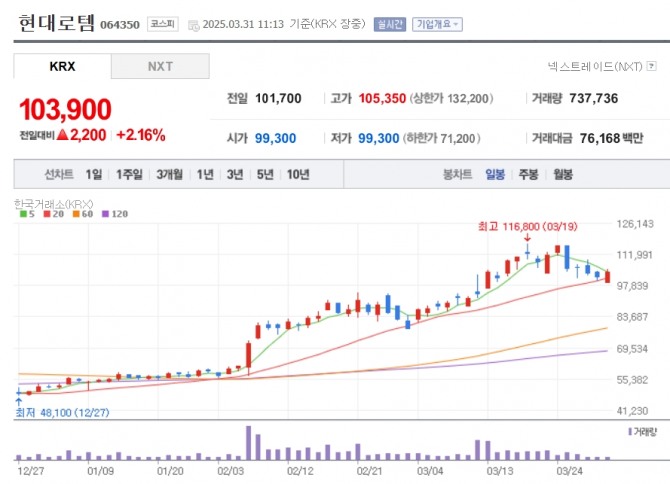Click the calendar icon beside the date
The height and width of the screenshot is (484, 670).
(194, 25)
